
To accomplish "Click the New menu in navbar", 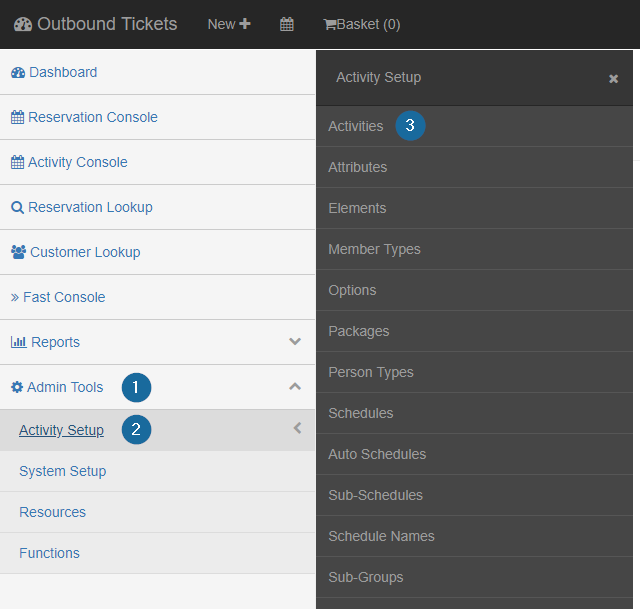I will click(229, 24).
